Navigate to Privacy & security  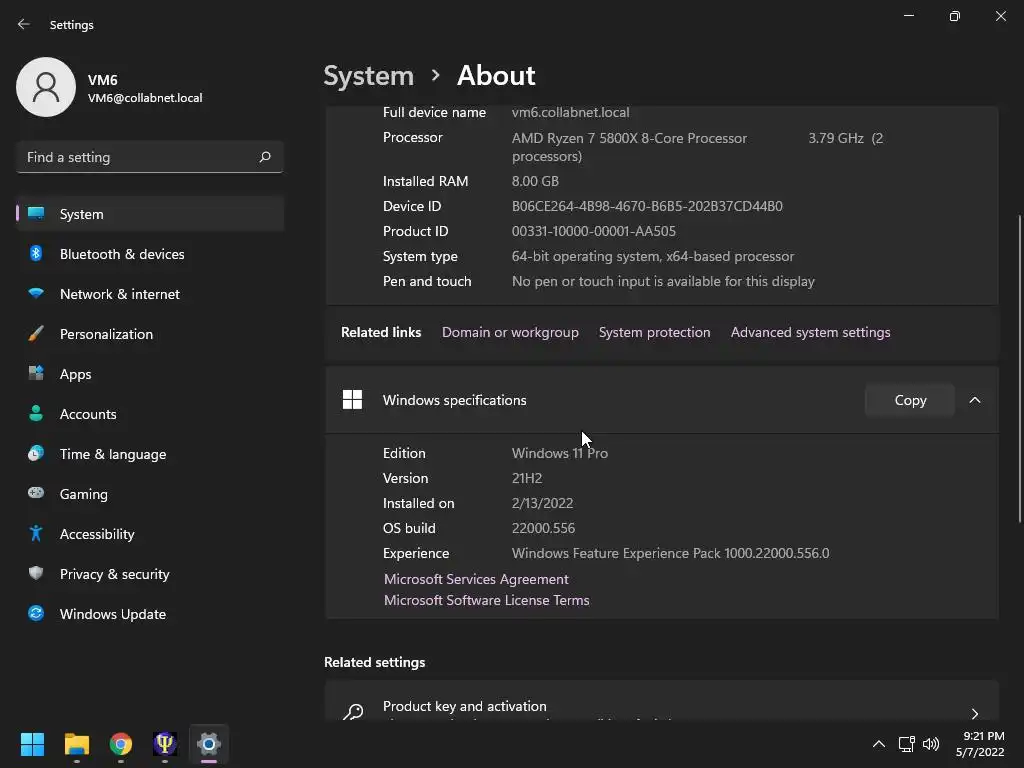click(150, 574)
